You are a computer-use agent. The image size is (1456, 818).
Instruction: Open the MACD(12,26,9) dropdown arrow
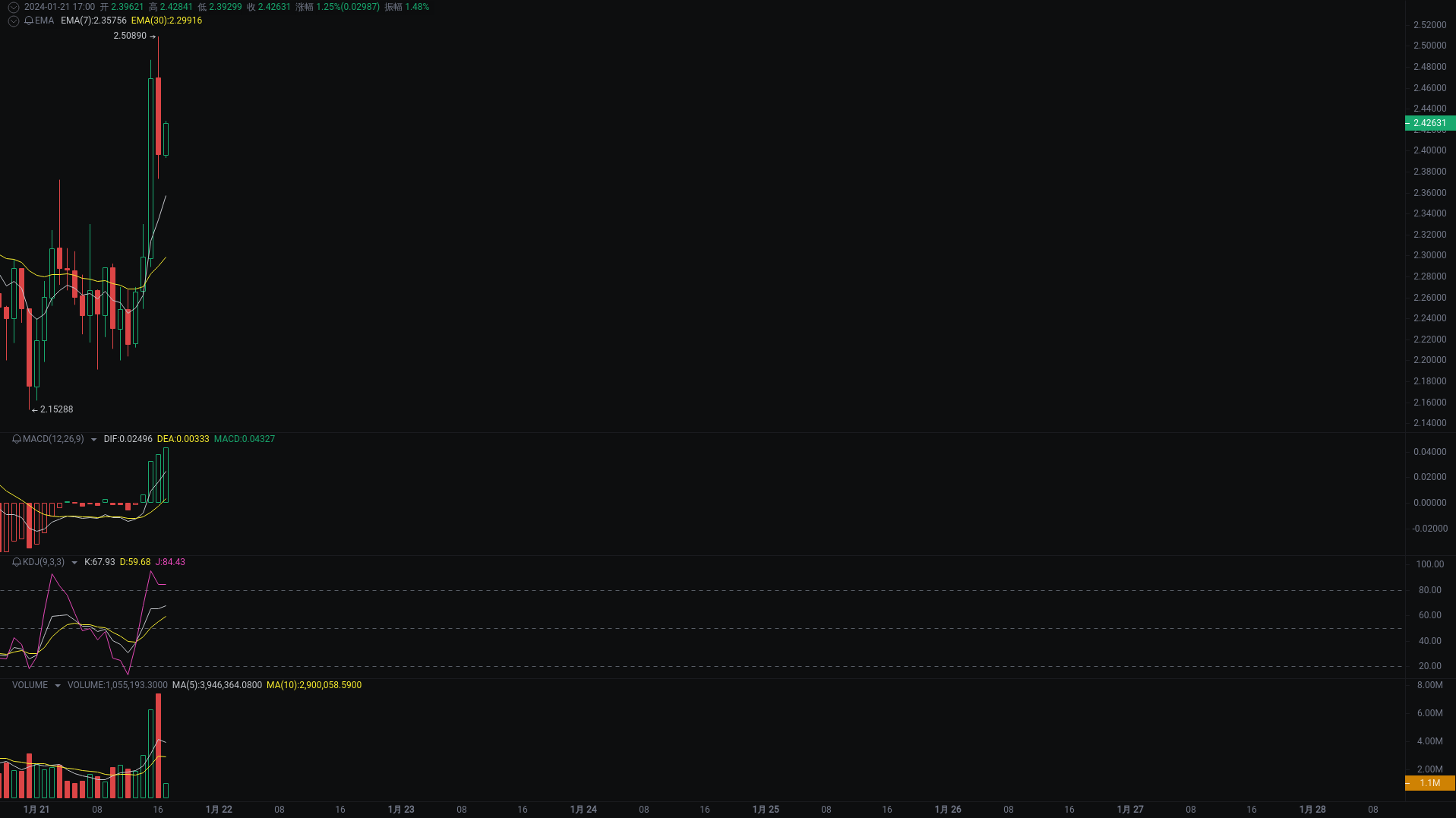coord(93,440)
